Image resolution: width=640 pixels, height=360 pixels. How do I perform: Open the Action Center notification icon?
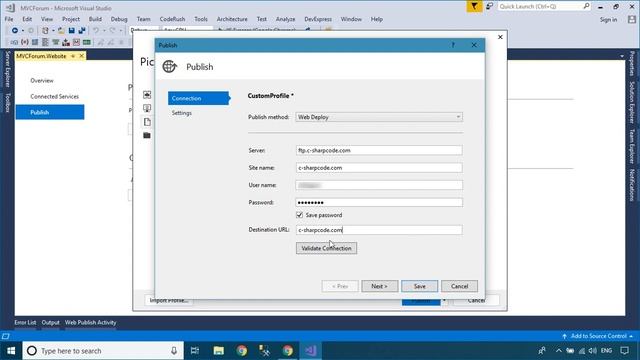(x=624, y=351)
